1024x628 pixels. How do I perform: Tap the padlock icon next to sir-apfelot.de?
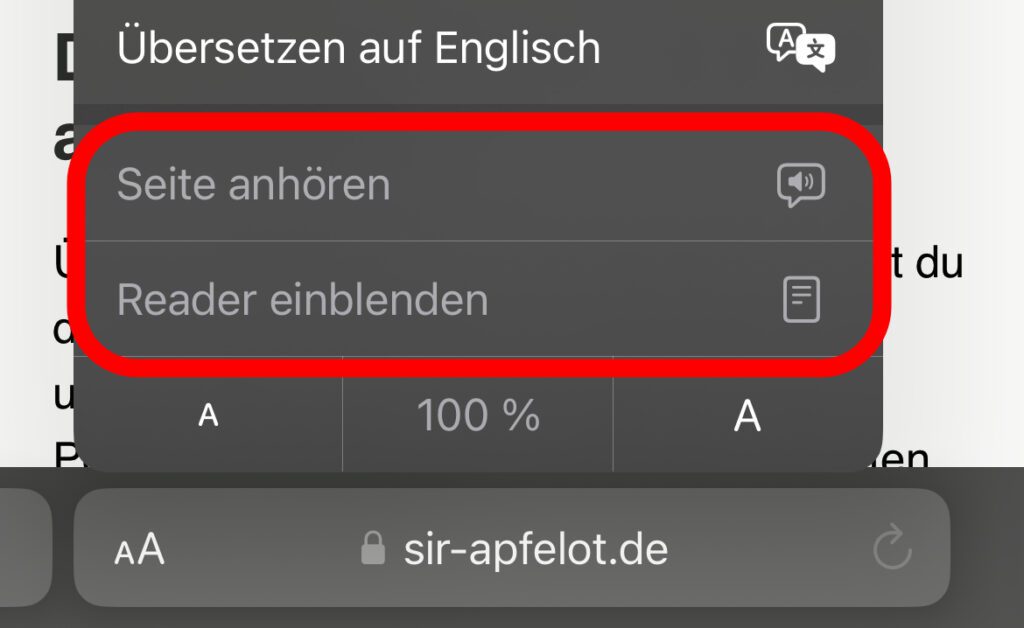374,548
